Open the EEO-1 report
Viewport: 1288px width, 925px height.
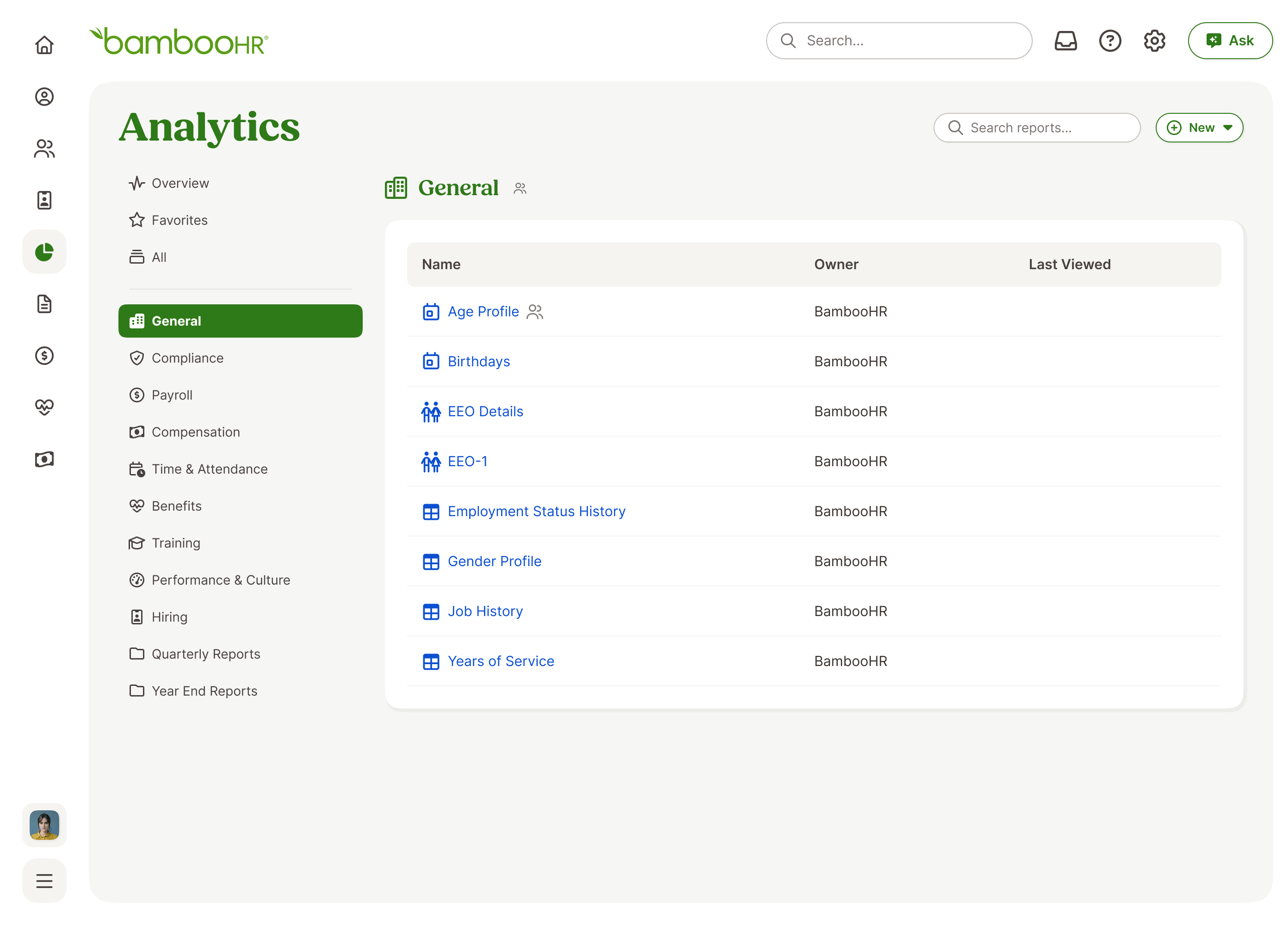click(467, 462)
